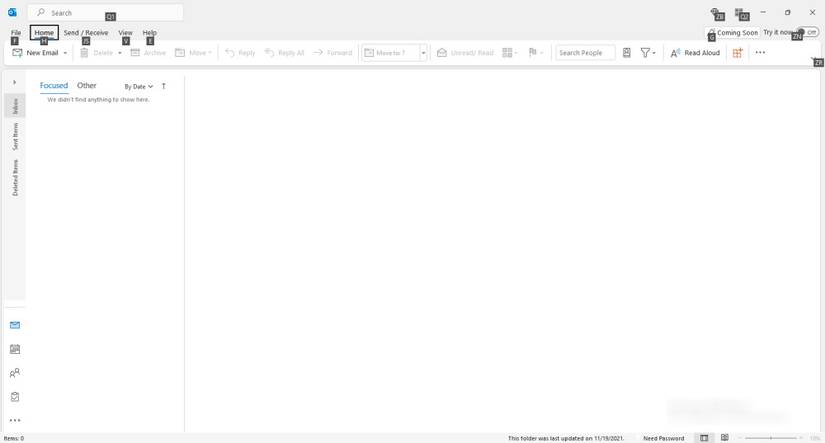This screenshot has width=825, height=443.
Task: Switch to the Send / Receive tab
Action: (86, 33)
